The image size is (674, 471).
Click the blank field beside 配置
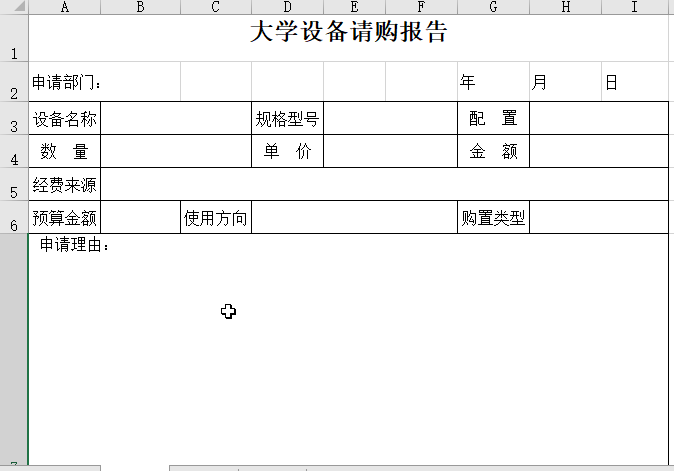click(x=598, y=119)
